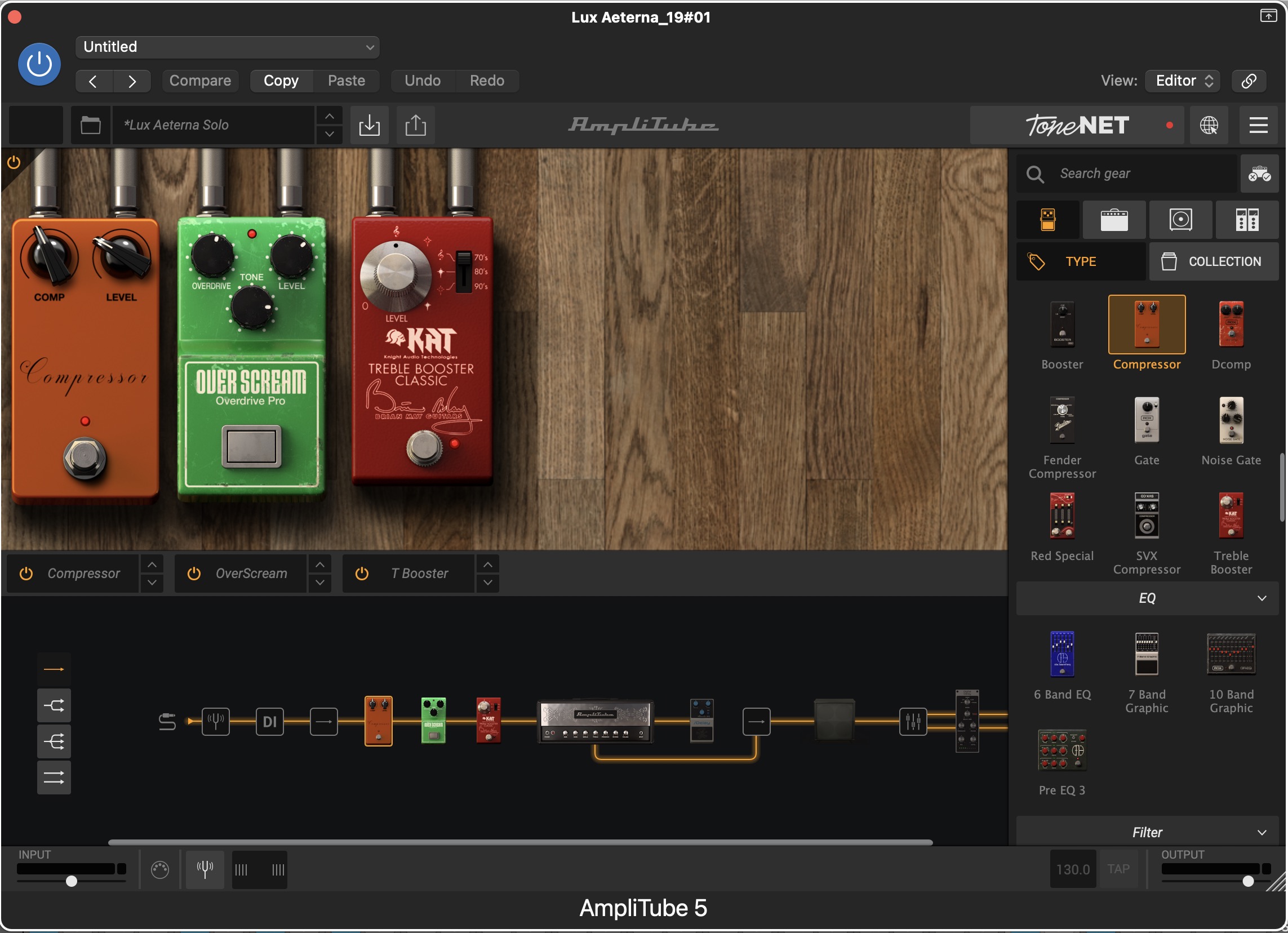
Task: Select the Stomp pedals gear category
Action: click(x=1048, y=219)
